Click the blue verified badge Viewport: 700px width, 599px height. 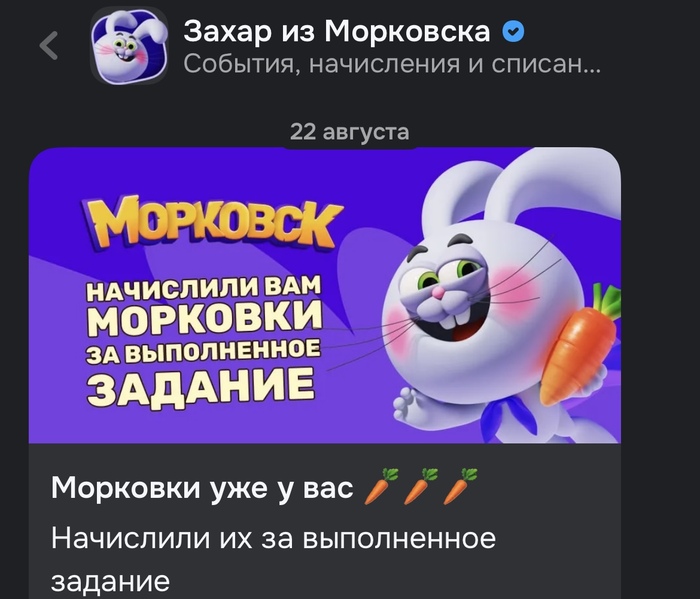(513, 32)
